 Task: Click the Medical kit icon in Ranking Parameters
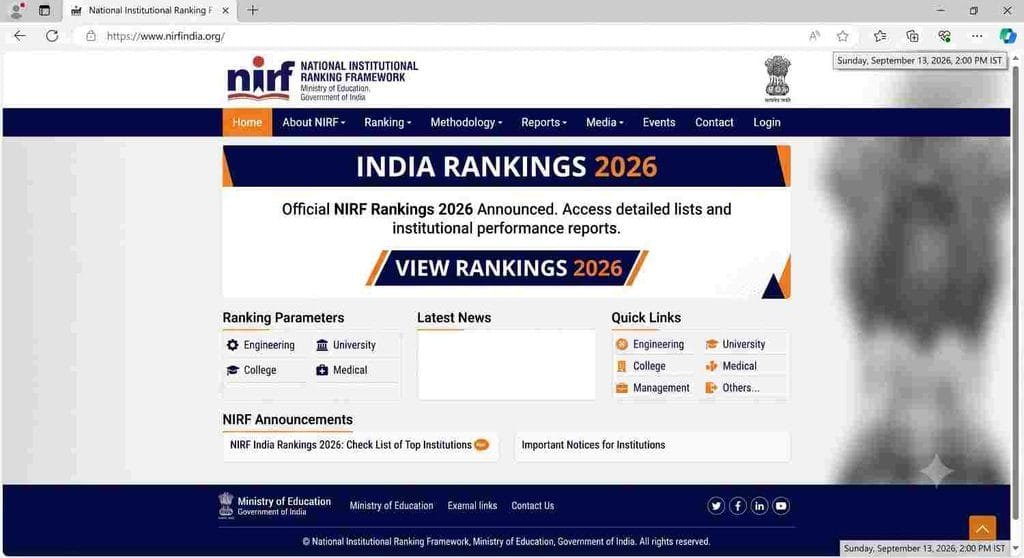(x=322, y=370)
